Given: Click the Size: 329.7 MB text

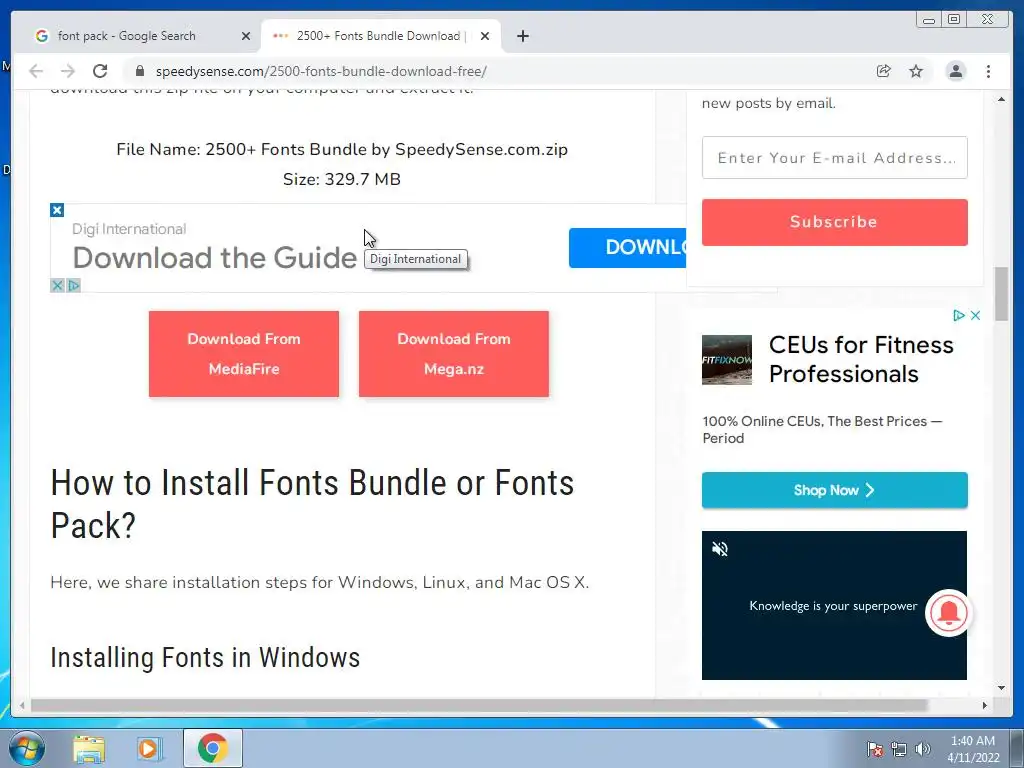Looking at the screenshot, I should pyautogui.click(x=342, y=180).
